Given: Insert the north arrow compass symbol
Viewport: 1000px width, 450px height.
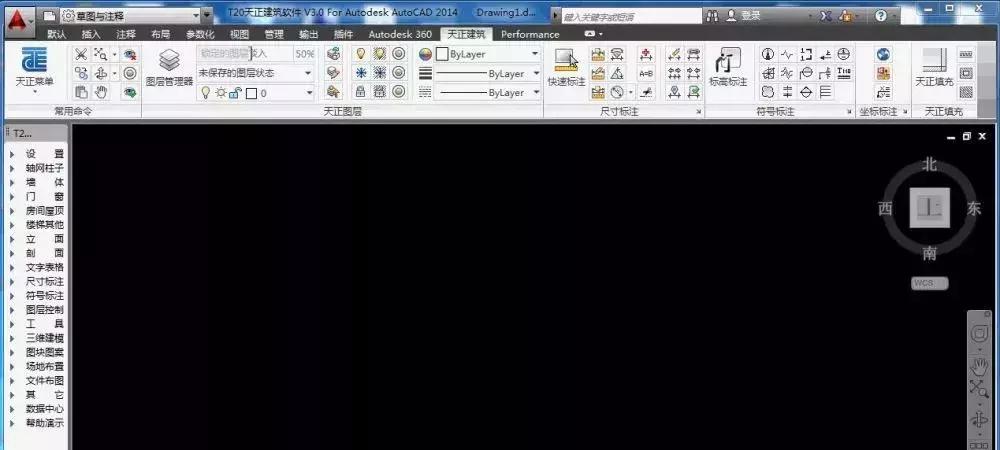Looking at the screenshot, I should click(768, 55).
